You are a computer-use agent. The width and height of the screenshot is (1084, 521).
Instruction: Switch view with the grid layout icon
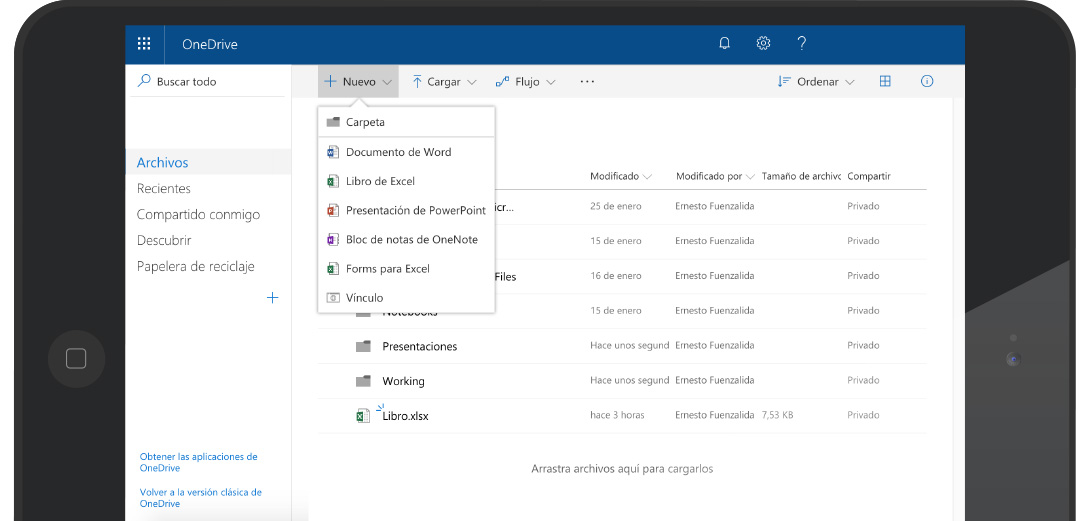(x=885, y=81)
